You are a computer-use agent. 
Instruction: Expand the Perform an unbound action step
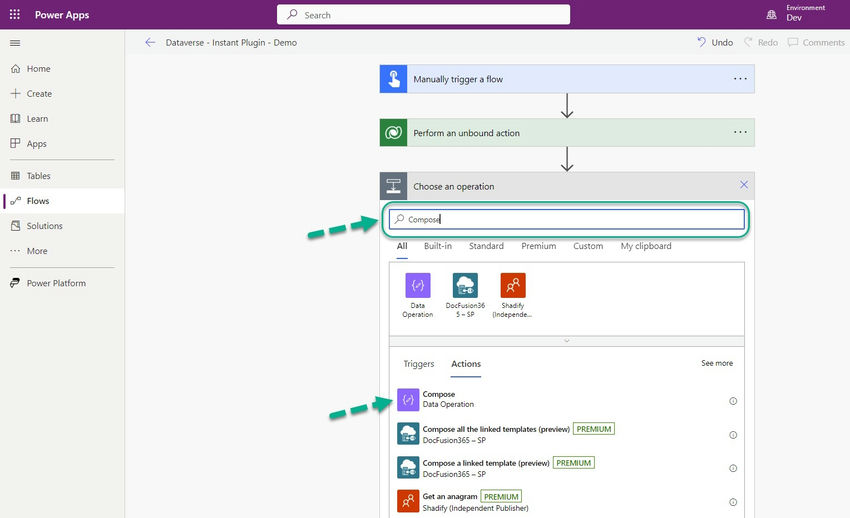point(567,133)
